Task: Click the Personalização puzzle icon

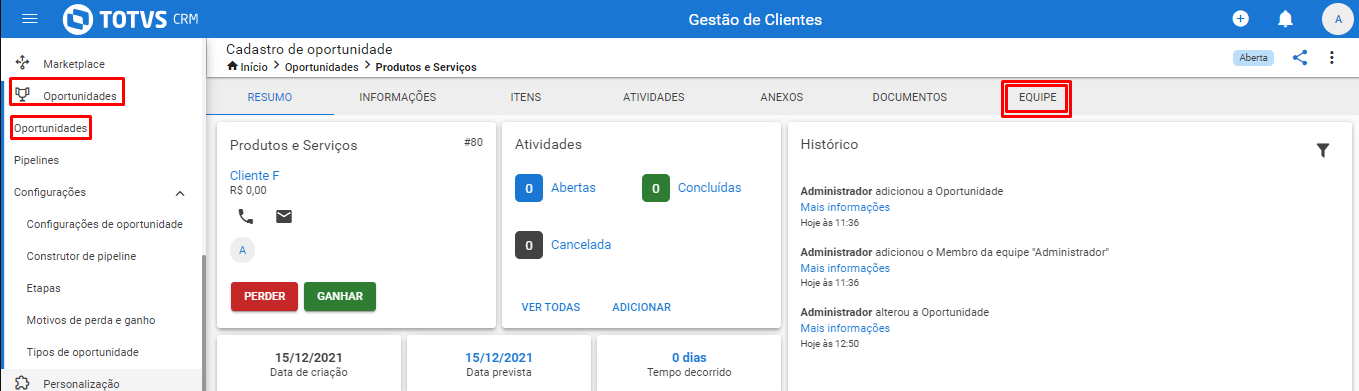Action: pos(22,383)
